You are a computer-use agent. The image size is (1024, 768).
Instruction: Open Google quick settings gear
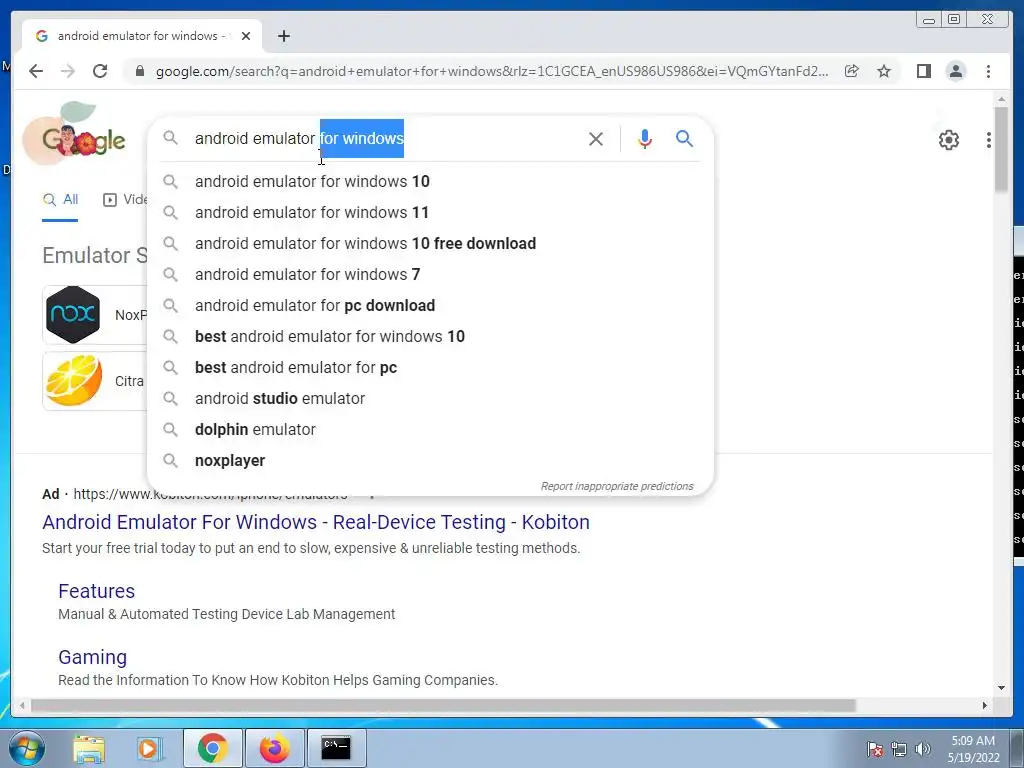click(x=949, y=140)
